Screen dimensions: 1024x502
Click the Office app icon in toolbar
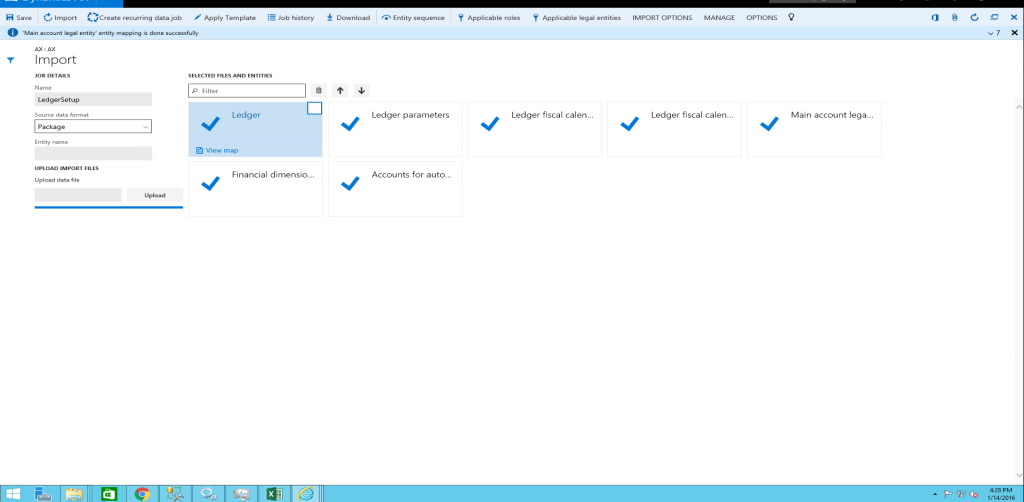coord(935,18)
